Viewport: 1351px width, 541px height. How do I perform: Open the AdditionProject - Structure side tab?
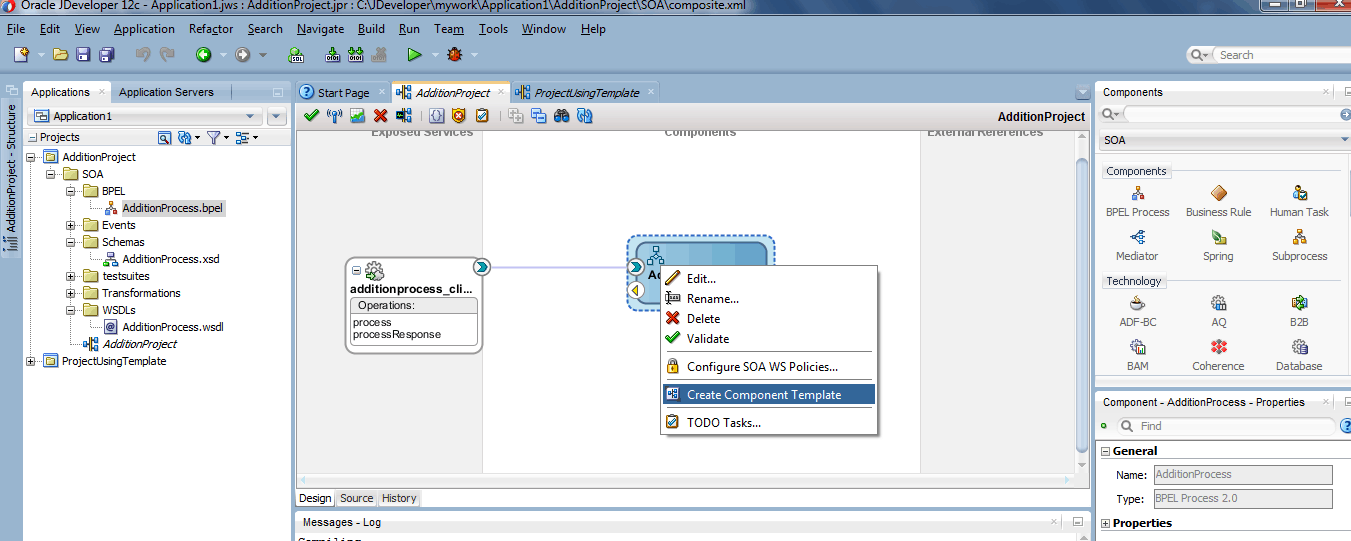pyautogui.click(x=11, y=176)
